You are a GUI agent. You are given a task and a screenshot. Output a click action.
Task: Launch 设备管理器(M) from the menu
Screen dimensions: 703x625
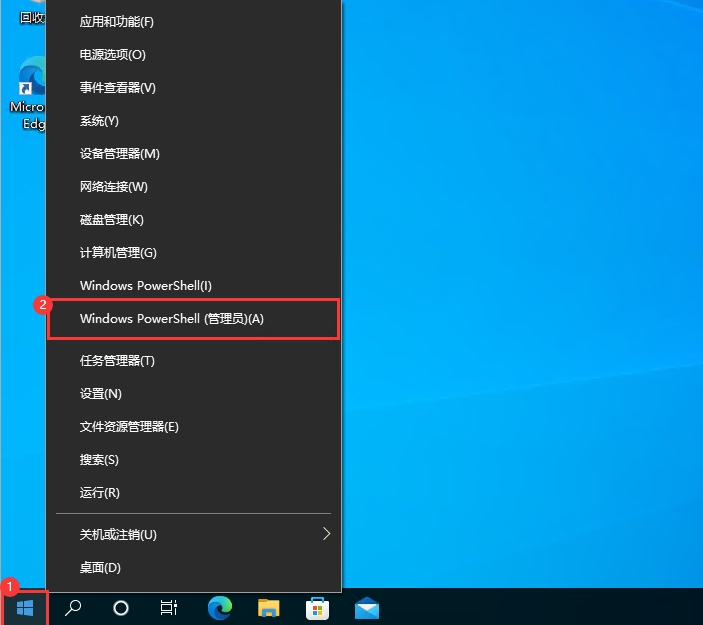tap(194, 154)
